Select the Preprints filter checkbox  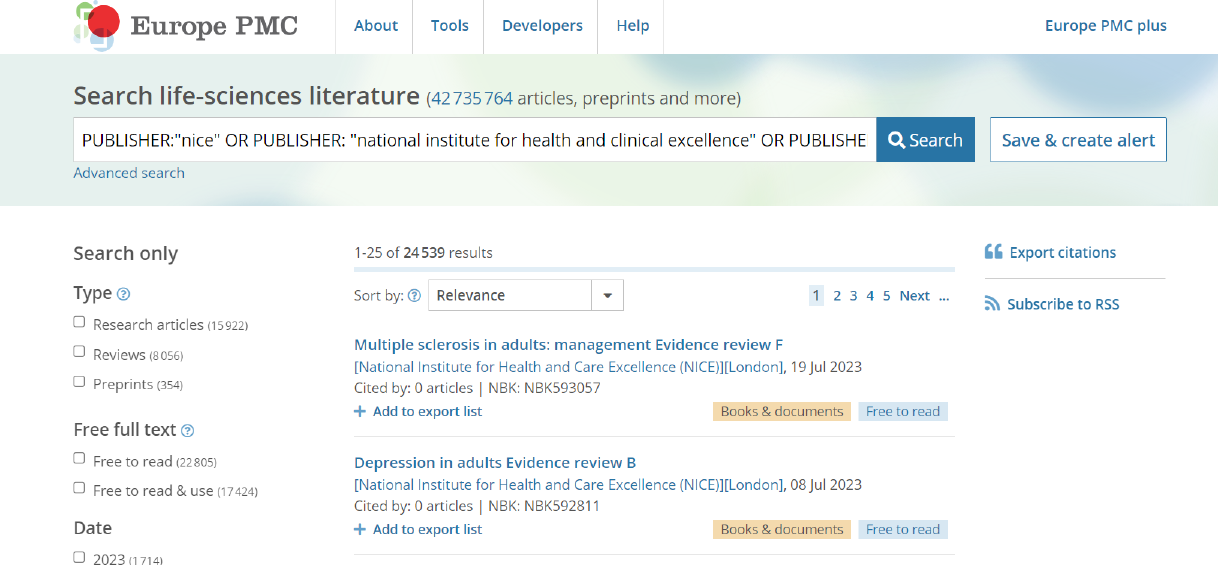(x=79, y=381)
